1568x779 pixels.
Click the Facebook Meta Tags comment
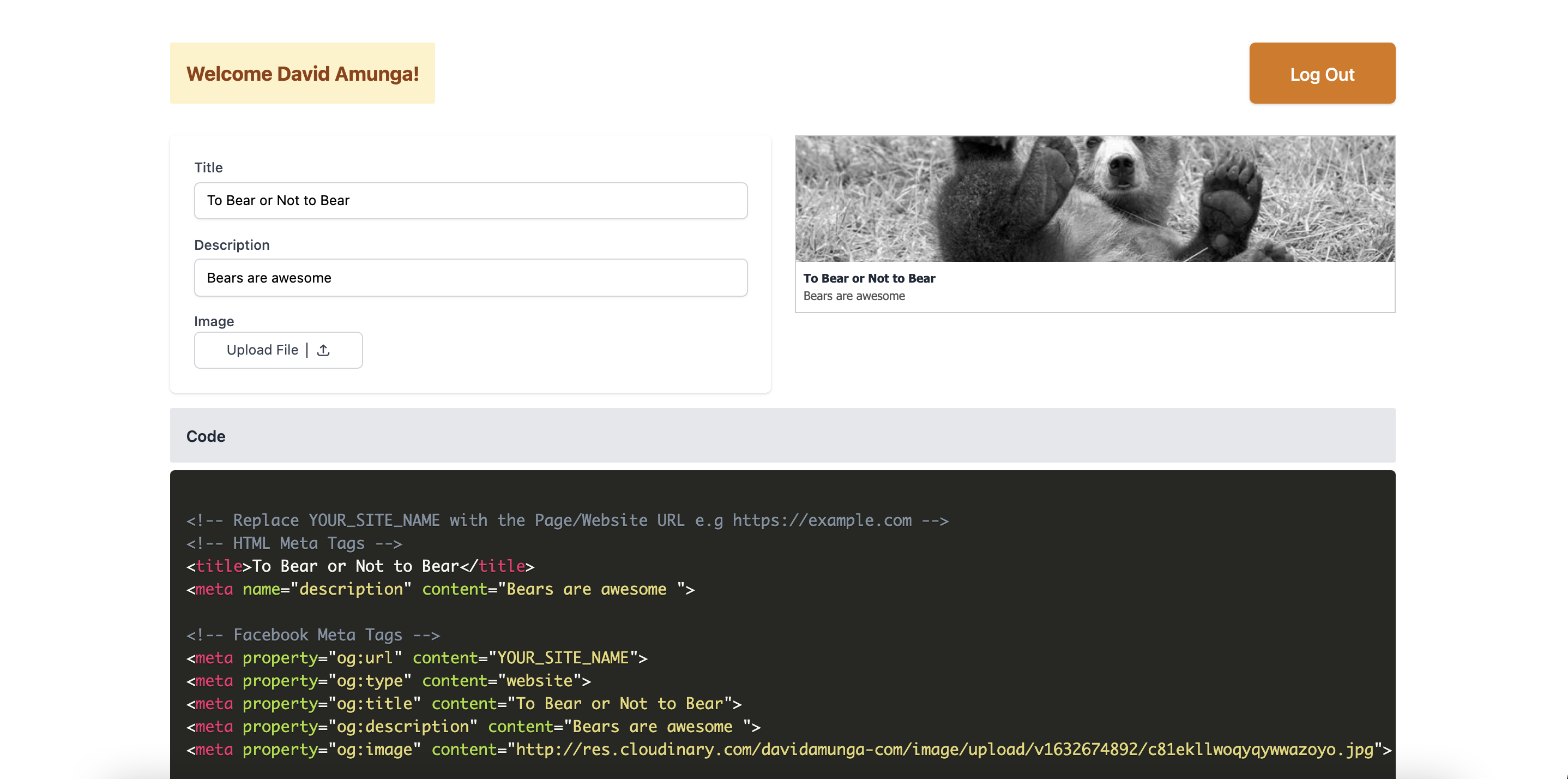click(313, 636)
